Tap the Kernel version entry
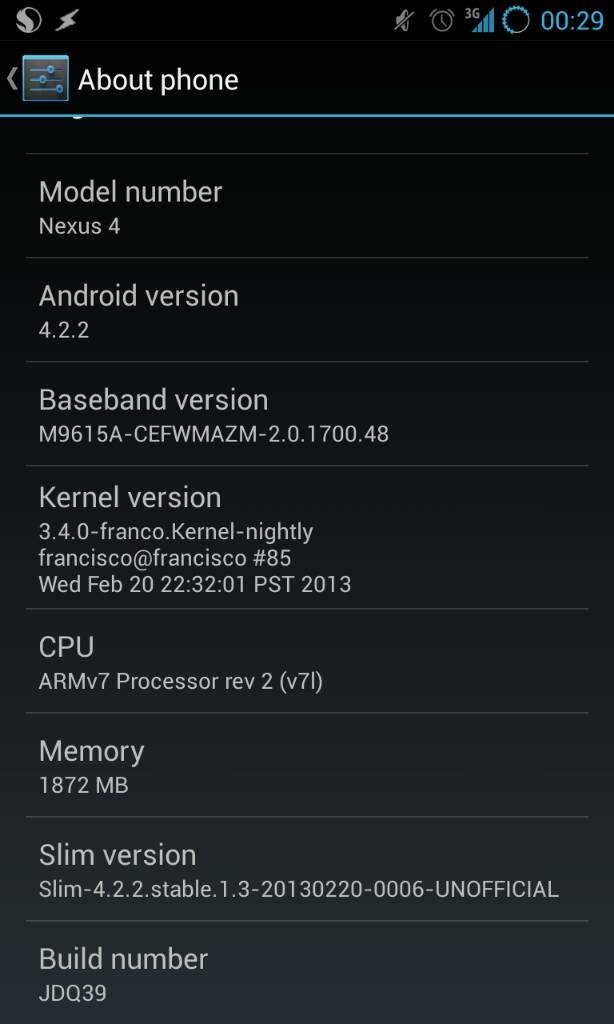Screen dimensions: 614x1024 pos(307,537)
